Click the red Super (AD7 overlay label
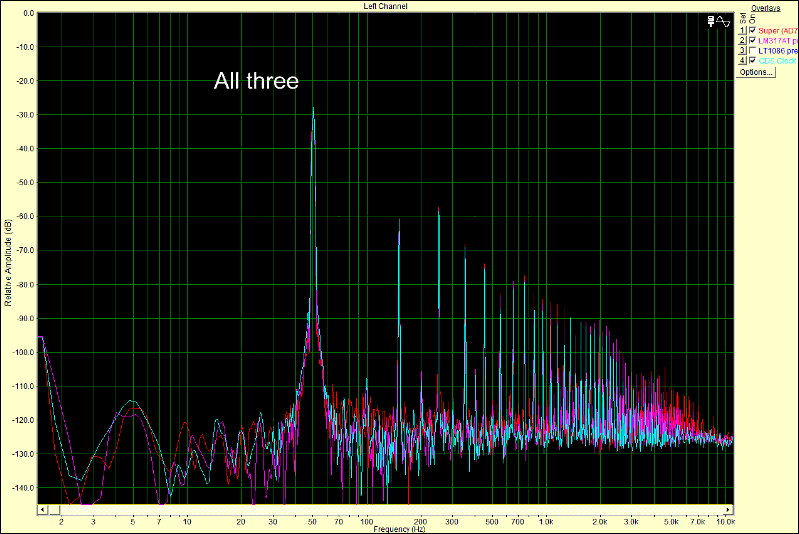This screenshot has width=799, height=534. tap(778, 31)
